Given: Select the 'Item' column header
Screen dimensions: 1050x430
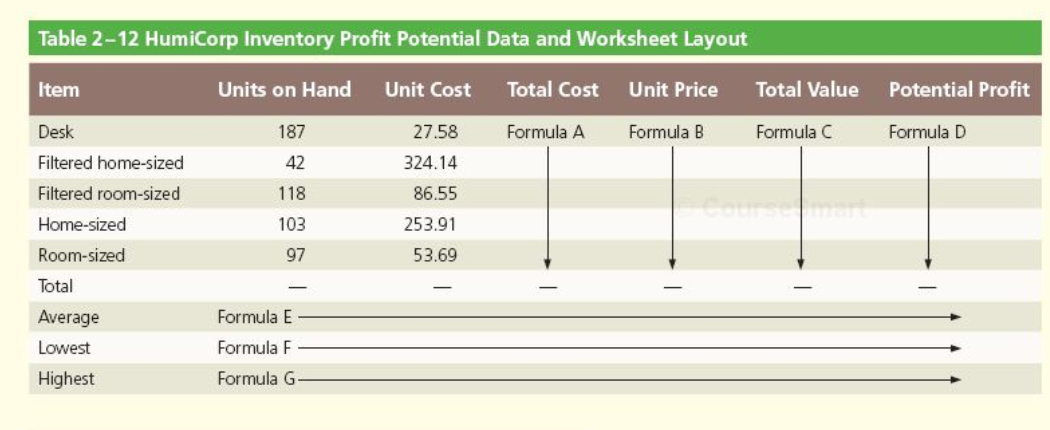Looking at the screenshot, I should coord(58,90).
